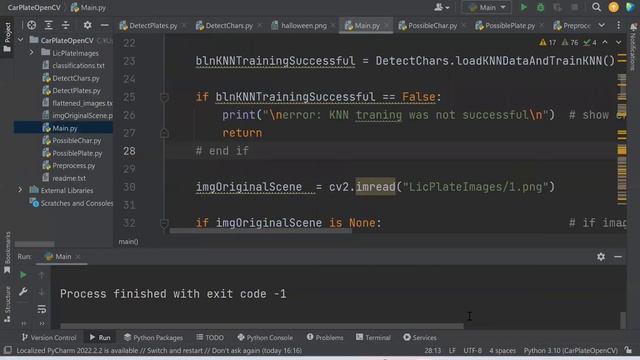Screen dimensions: 640x360
Task: Open the Services tool window
Action: point(420,338)
